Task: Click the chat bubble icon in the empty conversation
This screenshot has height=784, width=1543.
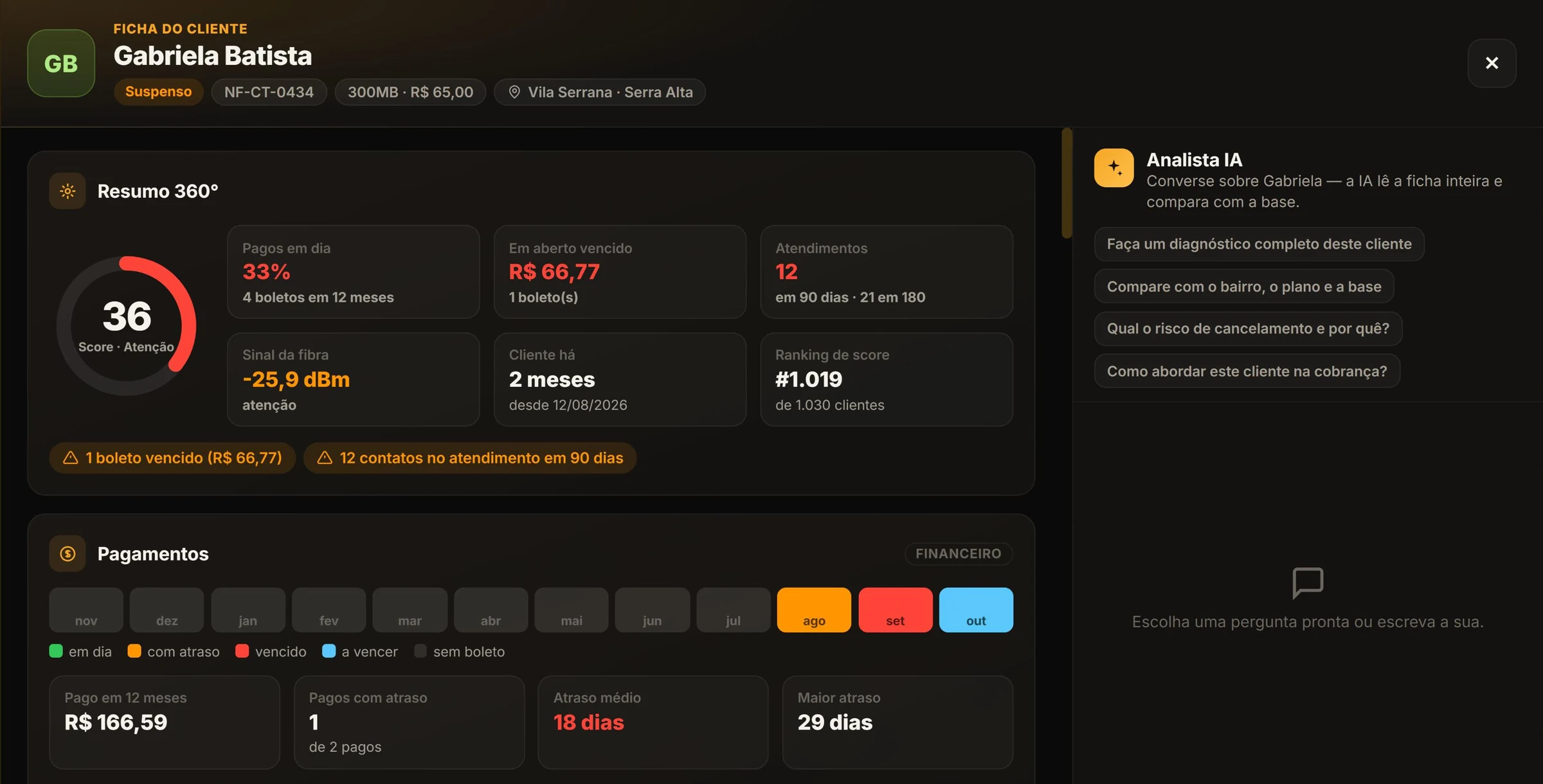Action: [x=1308, y=583]
